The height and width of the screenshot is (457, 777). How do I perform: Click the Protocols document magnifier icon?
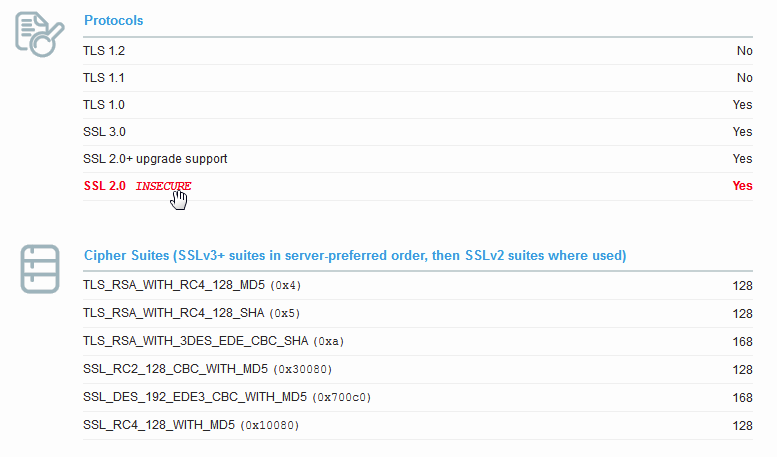[x=40, y=34]
